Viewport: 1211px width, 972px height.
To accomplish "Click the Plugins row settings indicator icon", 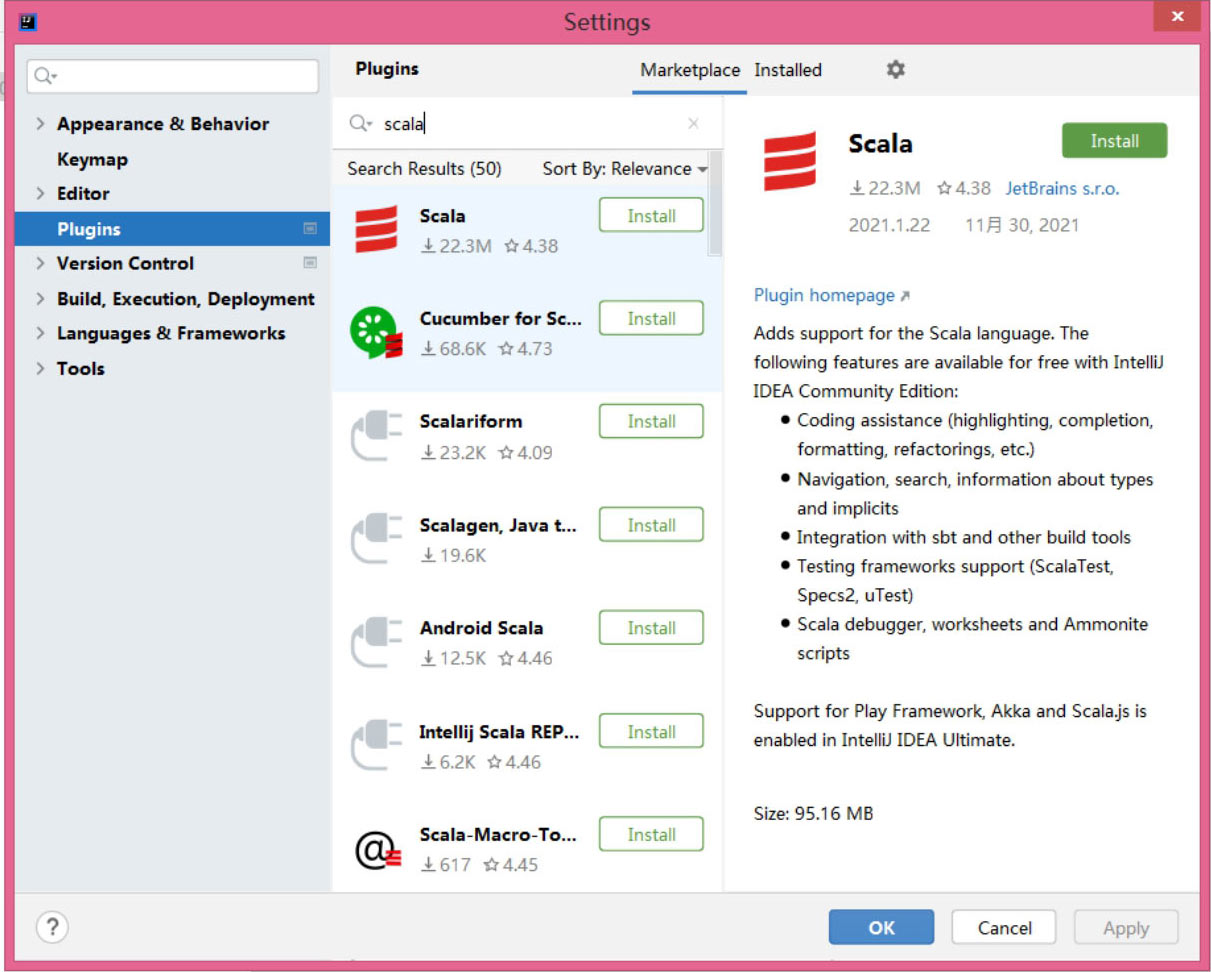I will tap(310, 229).
